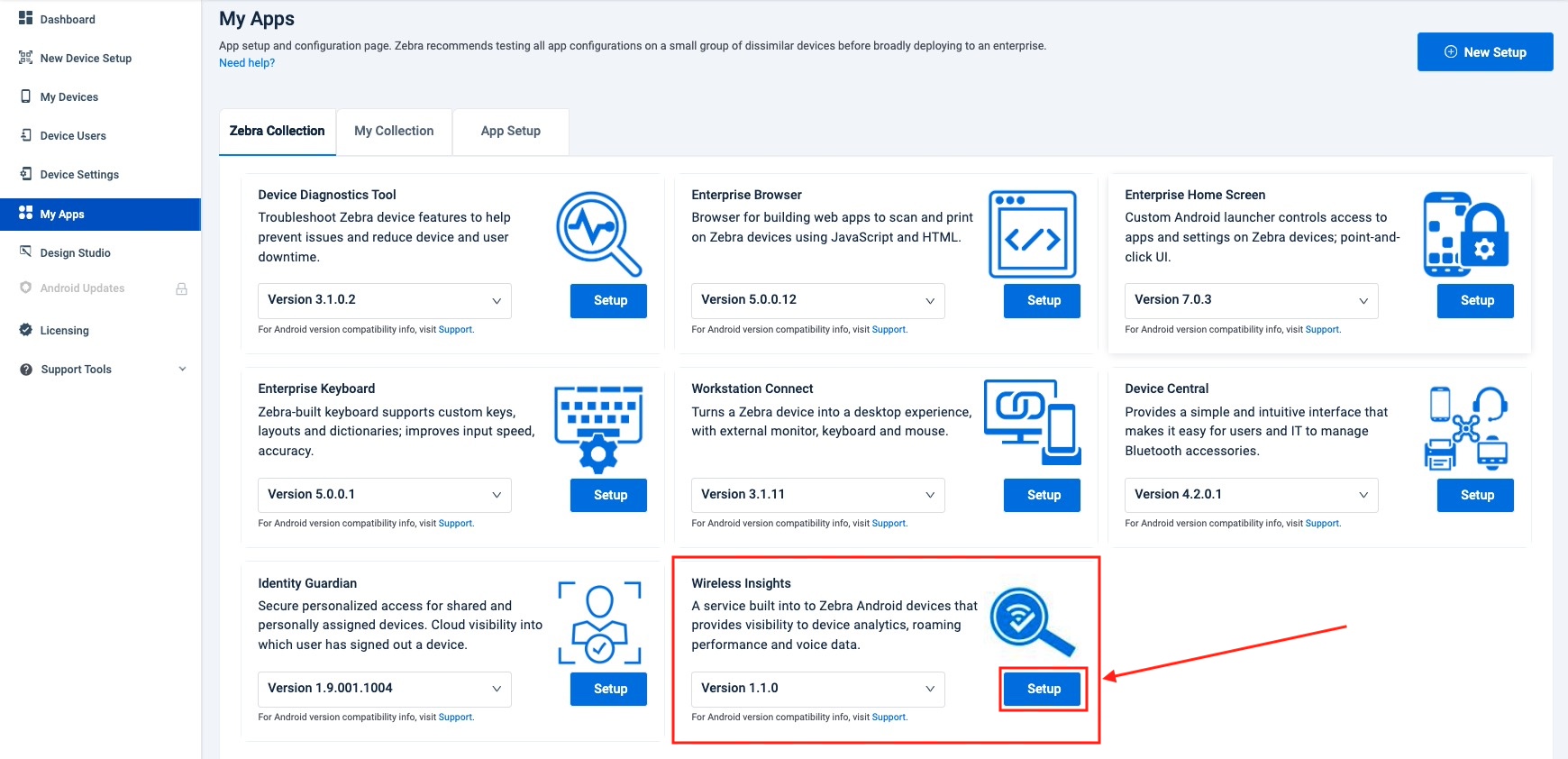The height and width of the screenshot is (759, 1568).
Task: Open the Need help? link
Action: coord(247,63)
